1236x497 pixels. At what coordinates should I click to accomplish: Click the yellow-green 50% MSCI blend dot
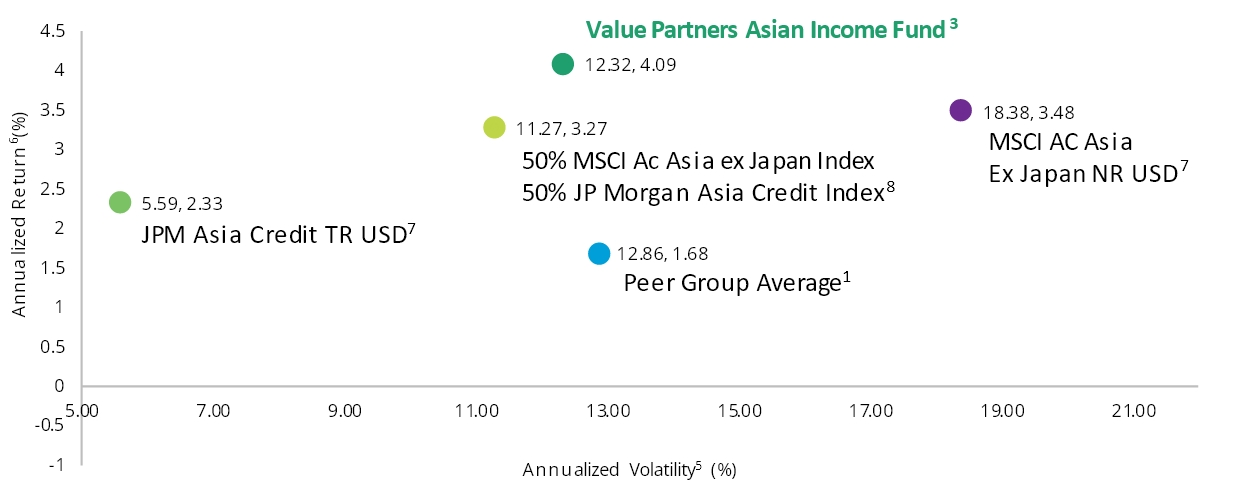pos(494,127)
